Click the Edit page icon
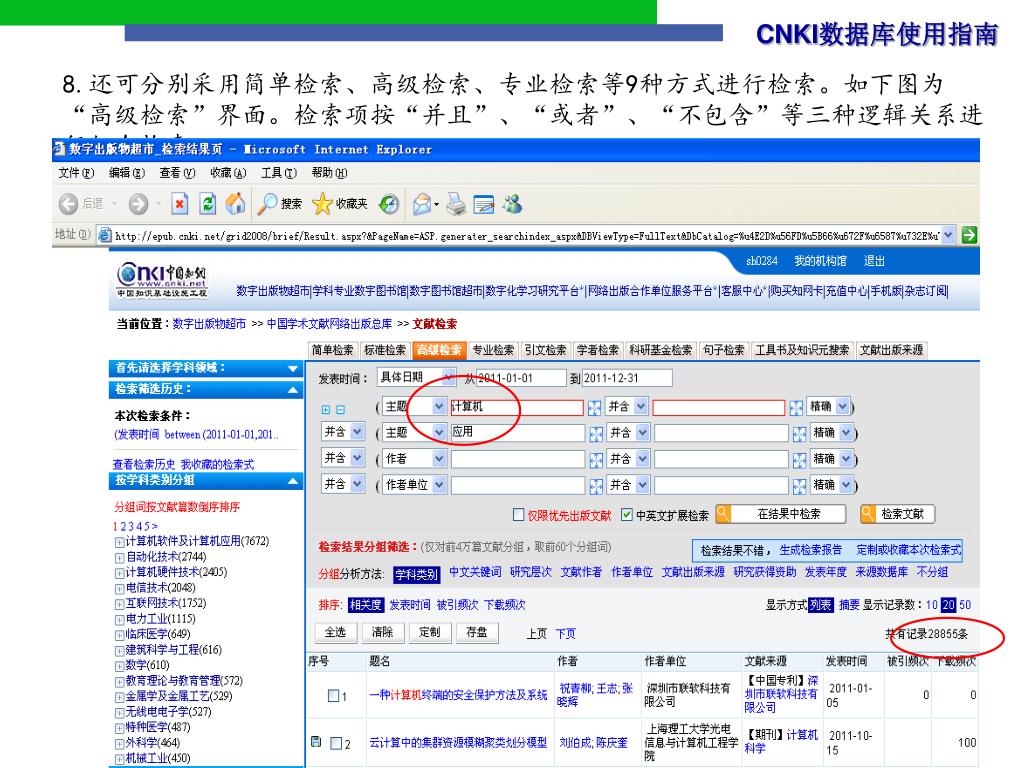 [484, 204]
